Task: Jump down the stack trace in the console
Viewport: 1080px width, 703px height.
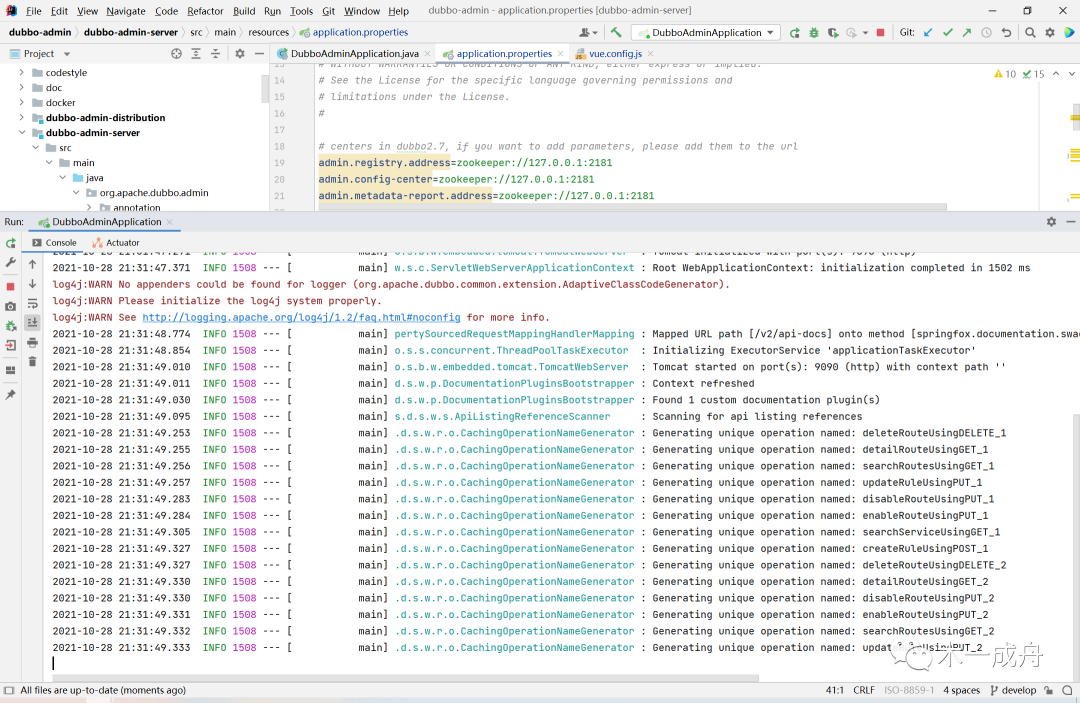Action: tap(32, 284)
